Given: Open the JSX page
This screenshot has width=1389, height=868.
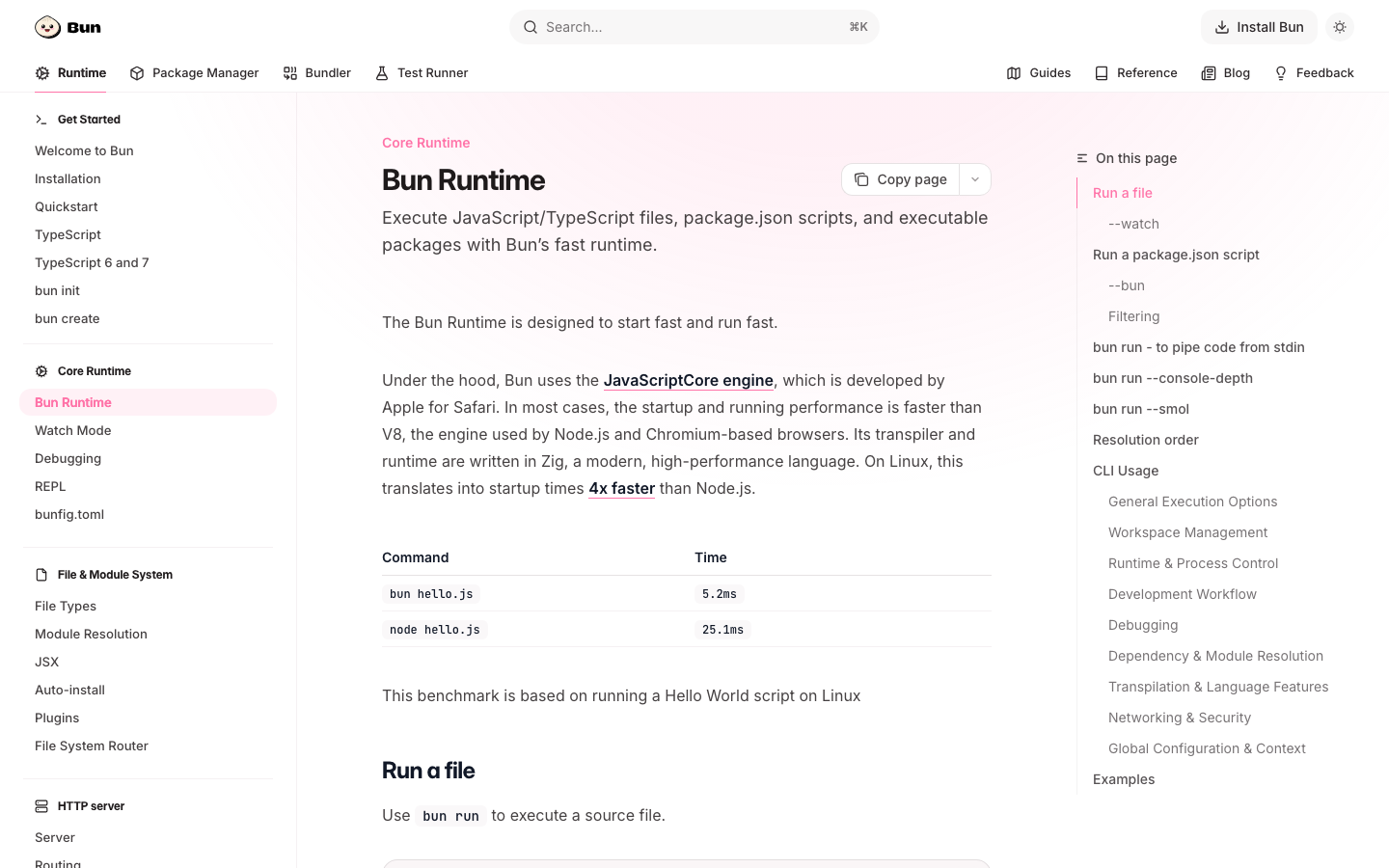Looking at the screenshot, I should [47, 662].
